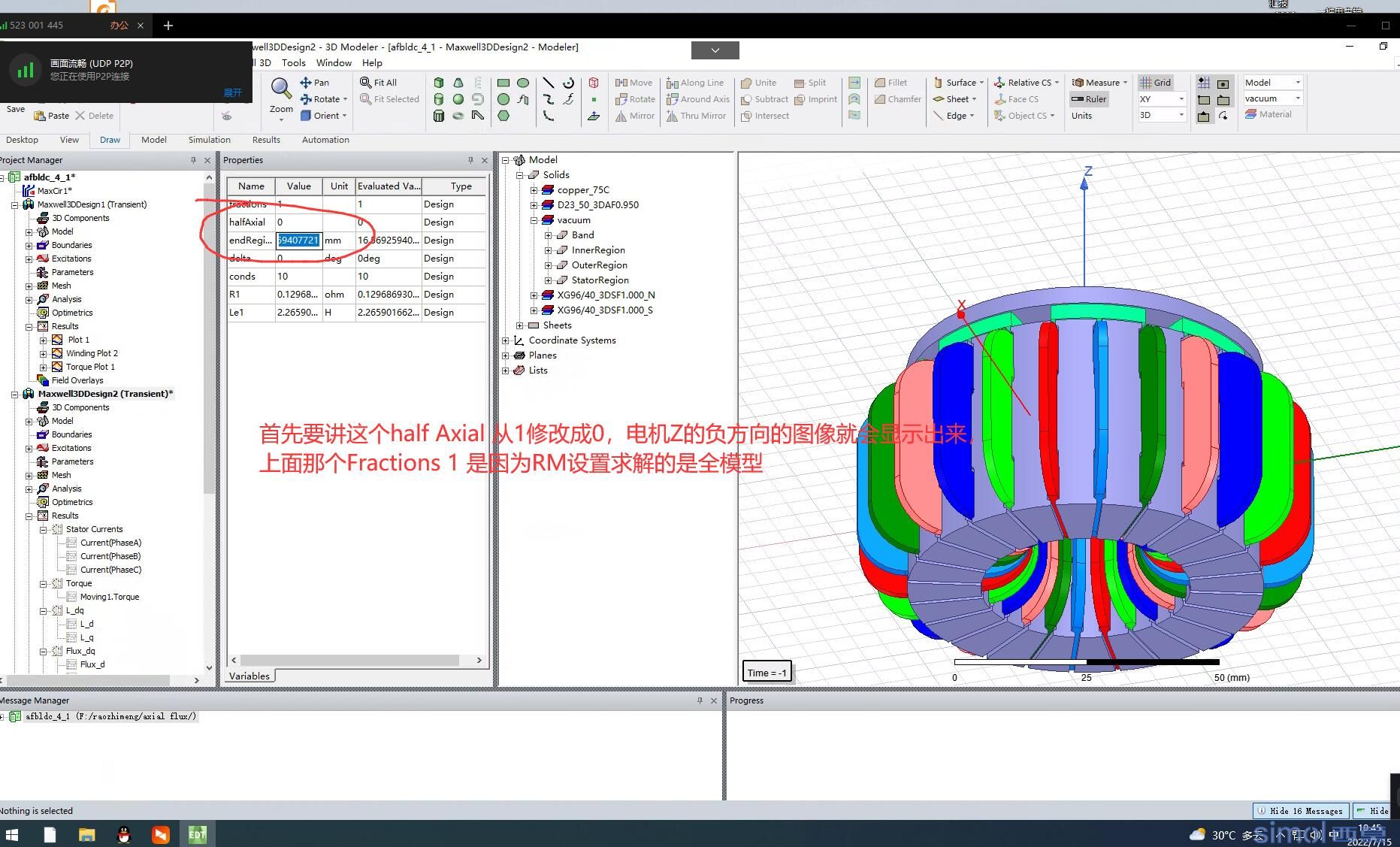Switch to the Simulation ribbon tab
Viewport: 1400px width, 847px height.
209,140
